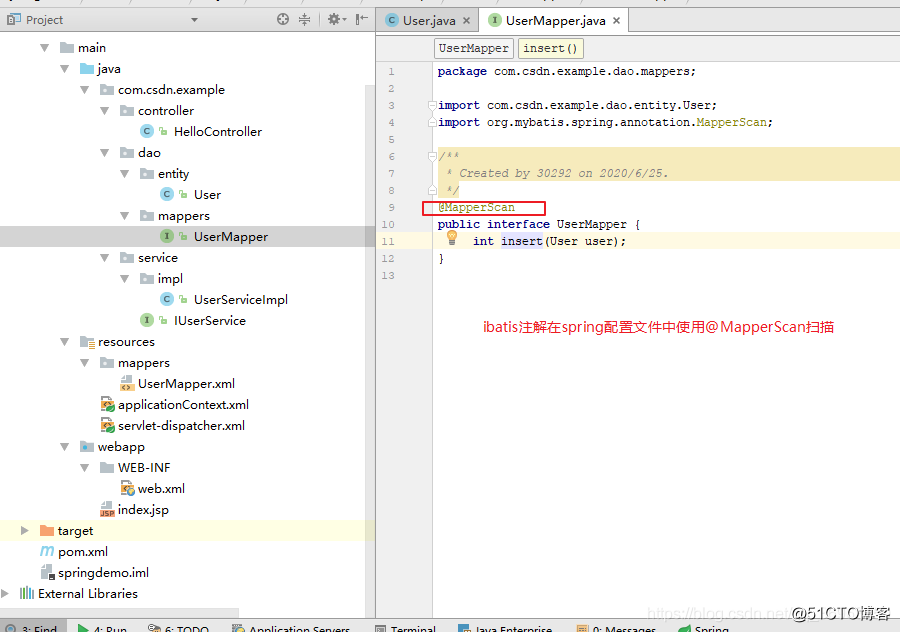
Task: Open the Project view dropdown arrow
Action: tap(195, 20)
